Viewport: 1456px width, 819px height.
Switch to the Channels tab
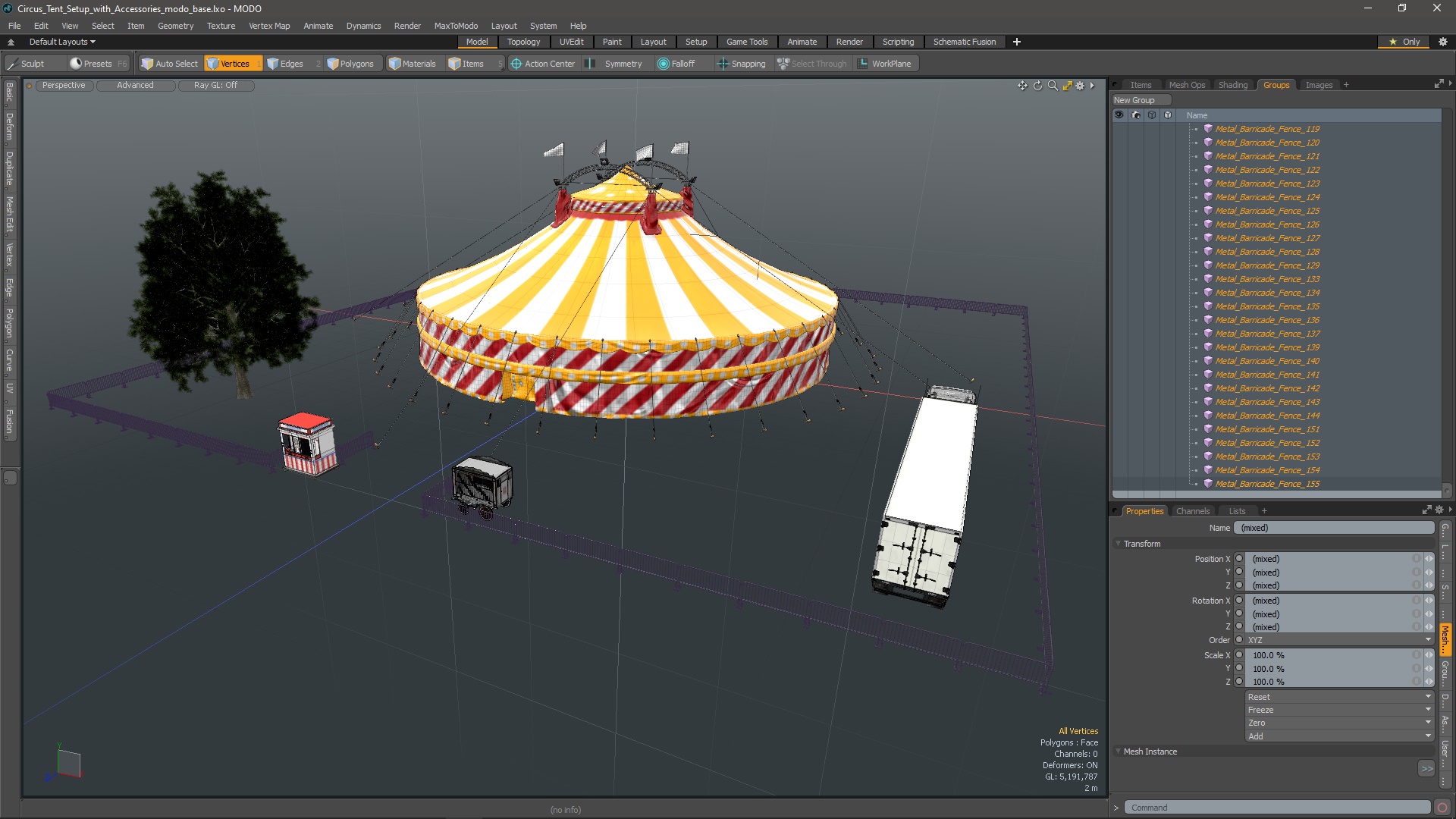coord(1192,511)
